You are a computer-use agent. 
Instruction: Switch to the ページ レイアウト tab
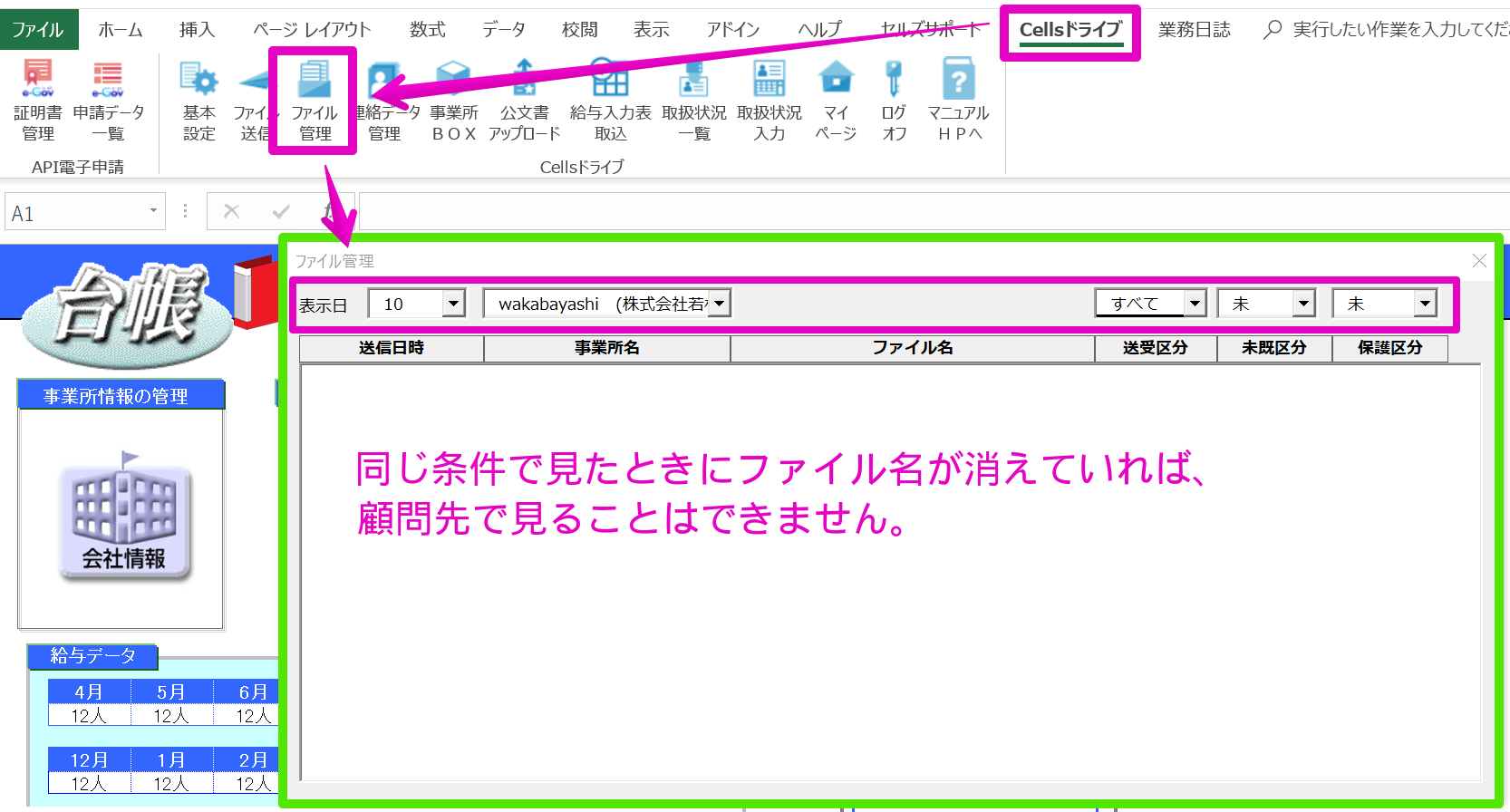tap(312, 29)
